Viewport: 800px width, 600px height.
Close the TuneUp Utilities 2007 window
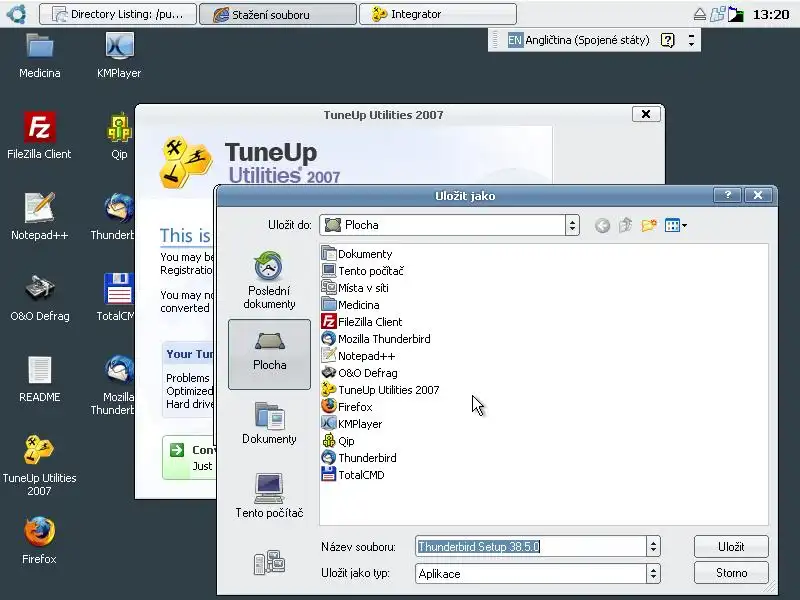[x=646, y=114]
